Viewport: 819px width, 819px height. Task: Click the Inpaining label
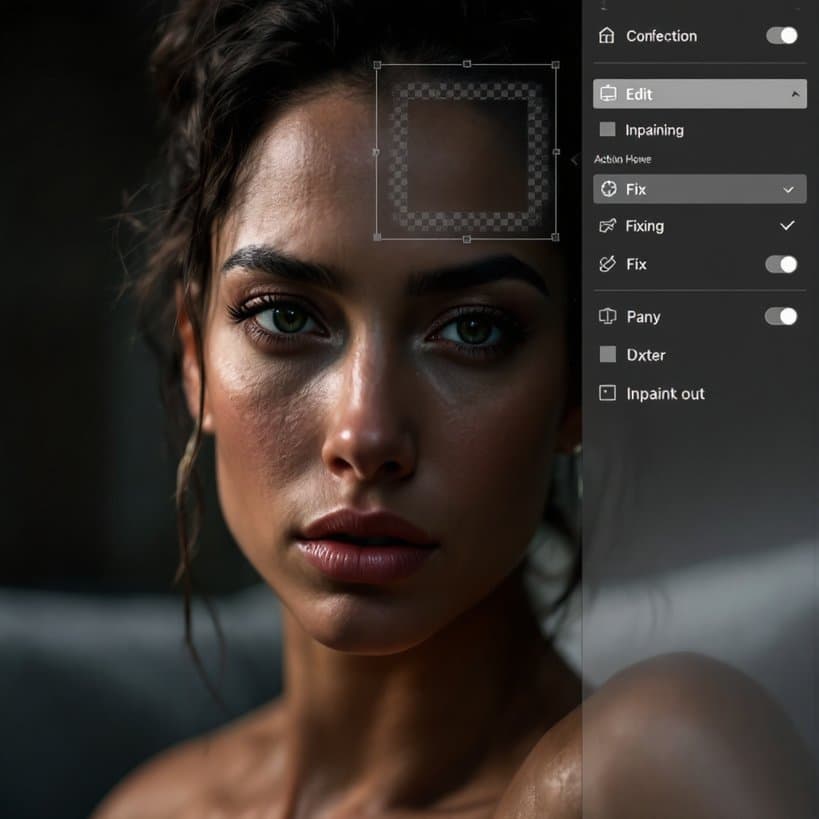(x=654, y=130)
